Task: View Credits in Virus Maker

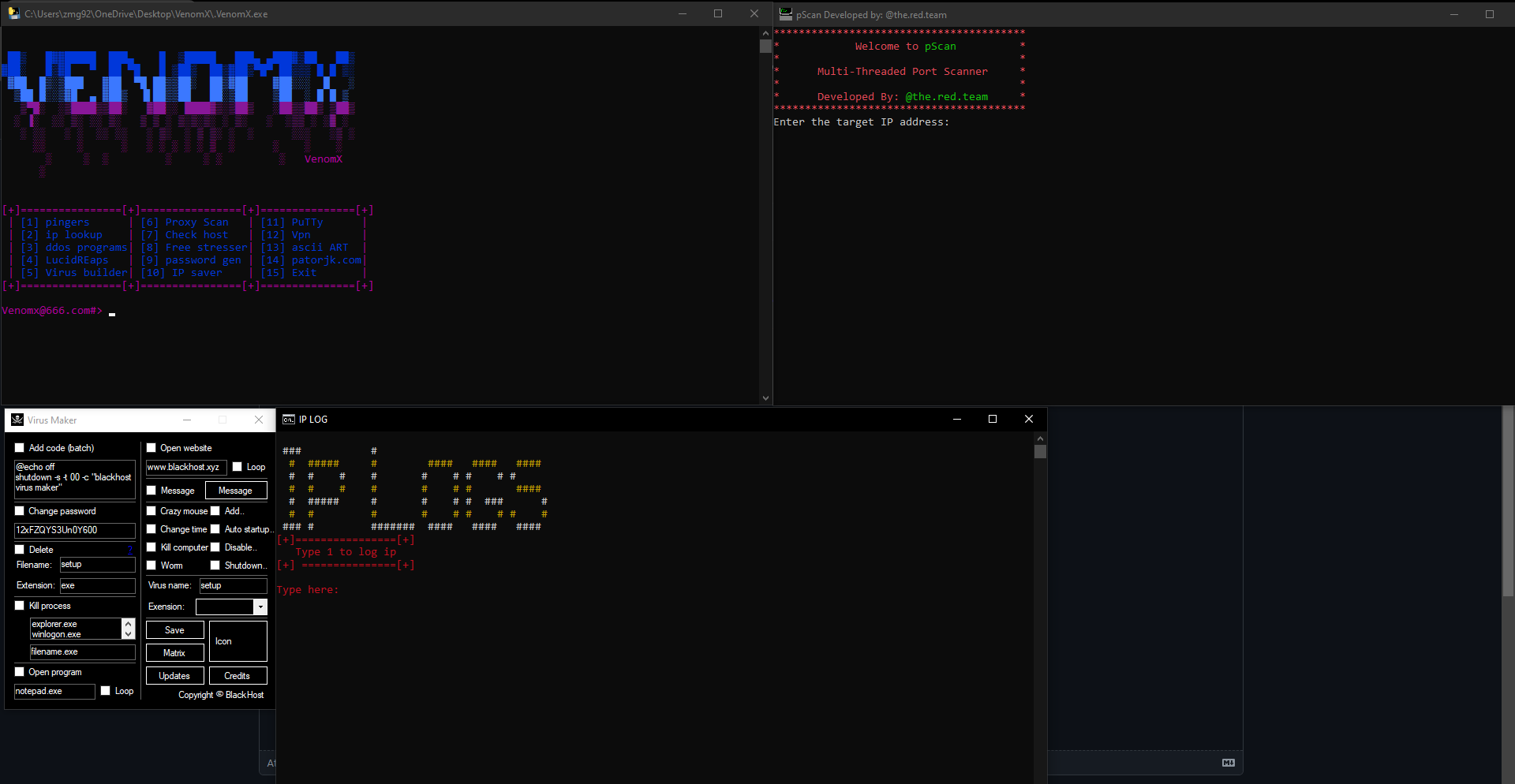Action: tap(238, 675)
